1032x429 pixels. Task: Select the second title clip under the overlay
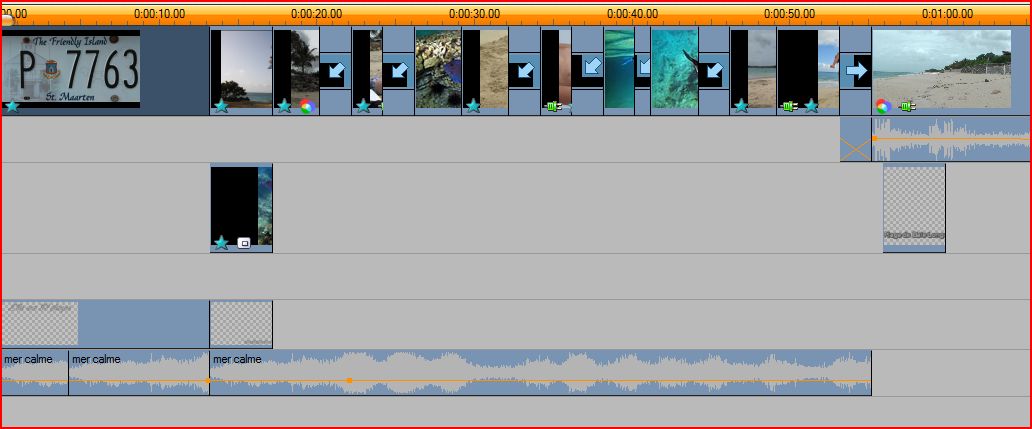click(x=241, y=324)
